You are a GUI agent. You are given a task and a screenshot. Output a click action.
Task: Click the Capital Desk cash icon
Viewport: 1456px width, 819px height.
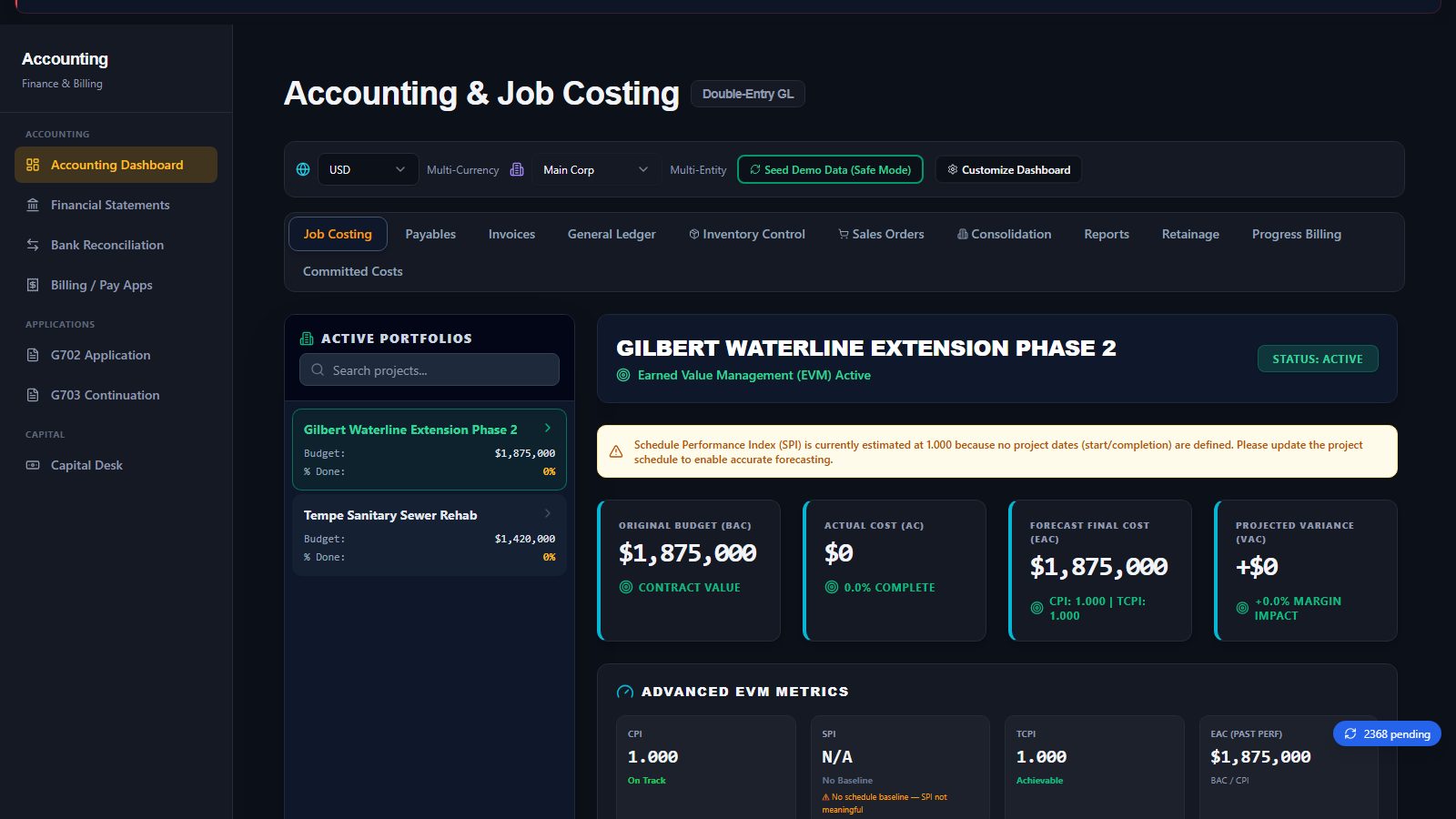click(x=33, y=465)
